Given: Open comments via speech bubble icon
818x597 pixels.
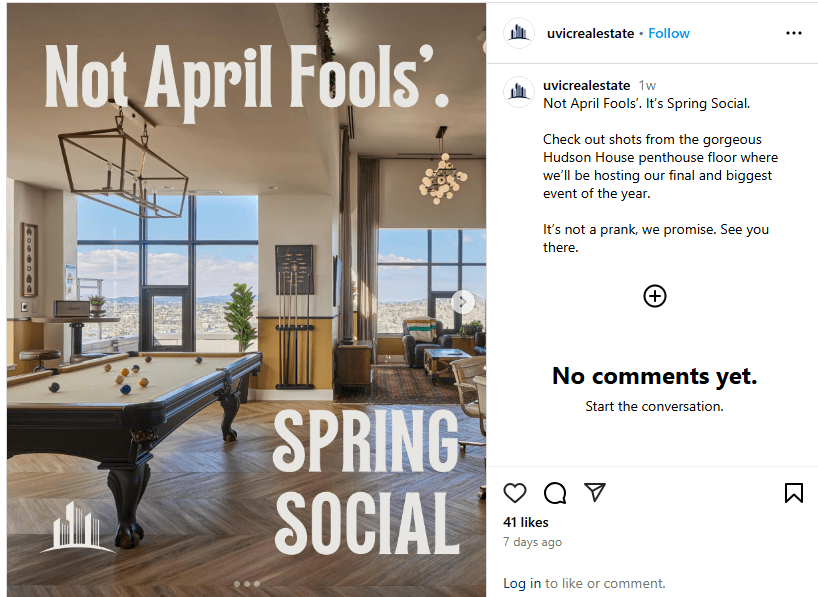Looking at the screenshot, I should 555,493.
